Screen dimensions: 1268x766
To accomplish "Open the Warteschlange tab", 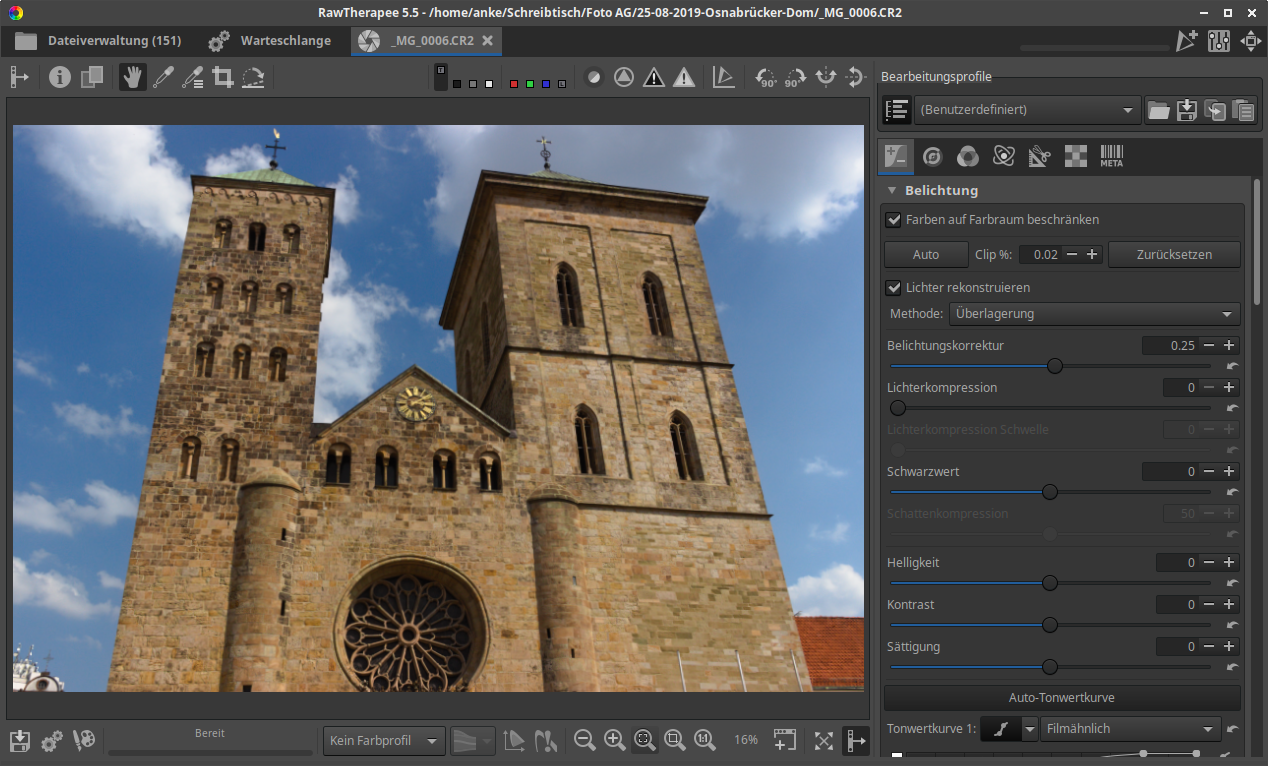I will [270, 41].
